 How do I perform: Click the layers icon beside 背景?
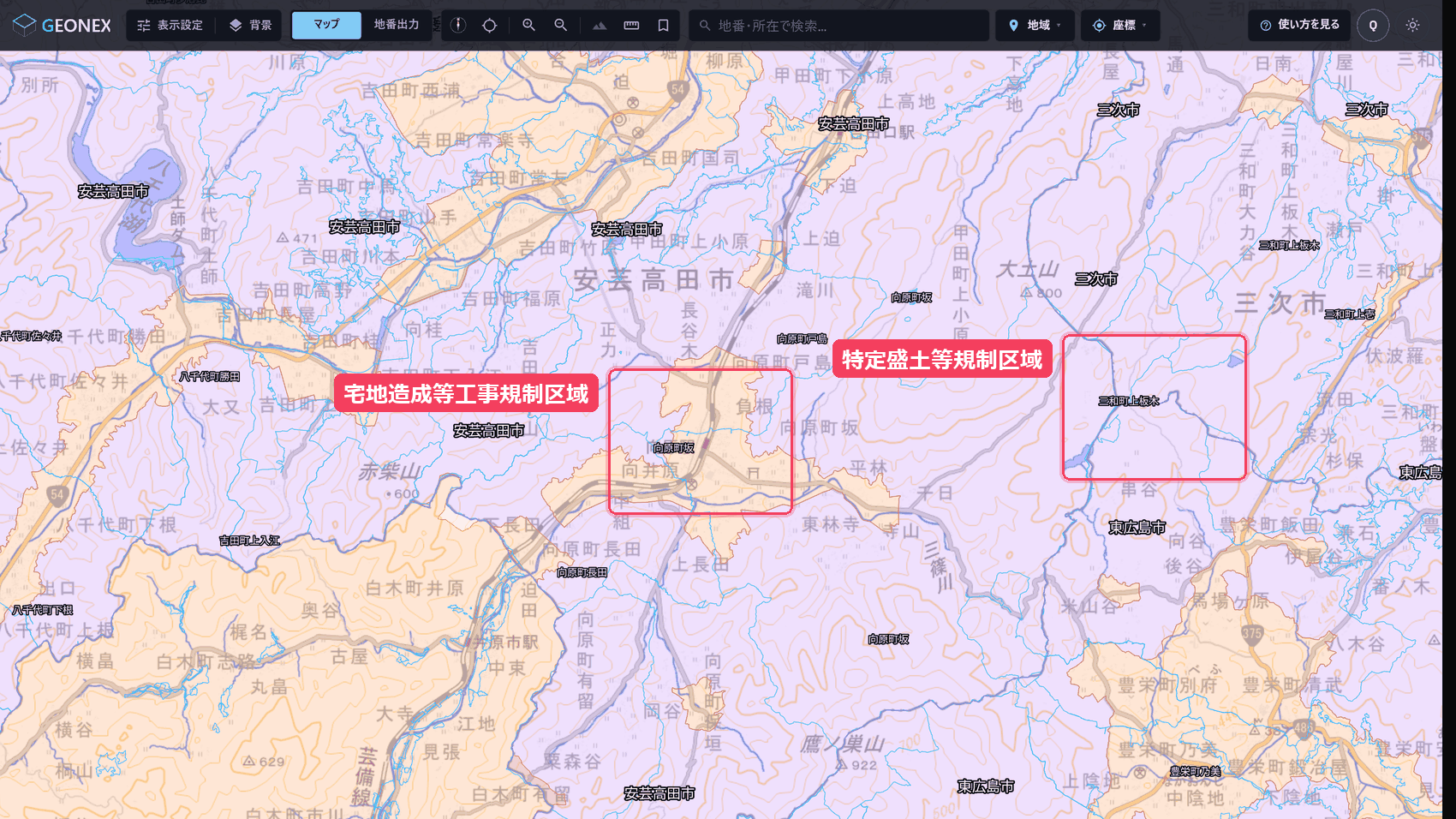[x=236, y=25]
